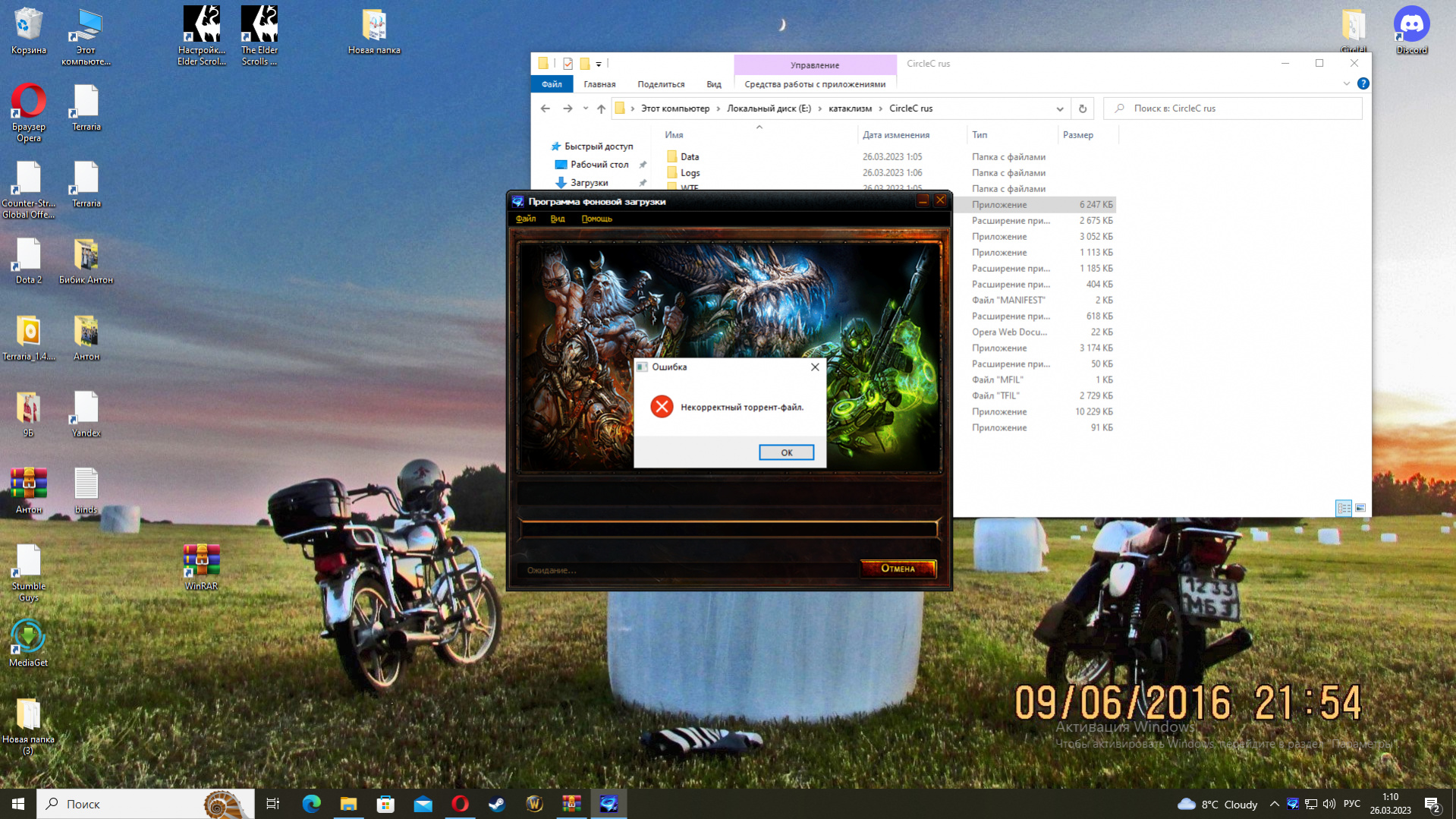Image resolution: width=1456 pixels, height=819 pixels.
Task: Click the download progress bar
Action: pyautogui.click(x=728, y=528)
